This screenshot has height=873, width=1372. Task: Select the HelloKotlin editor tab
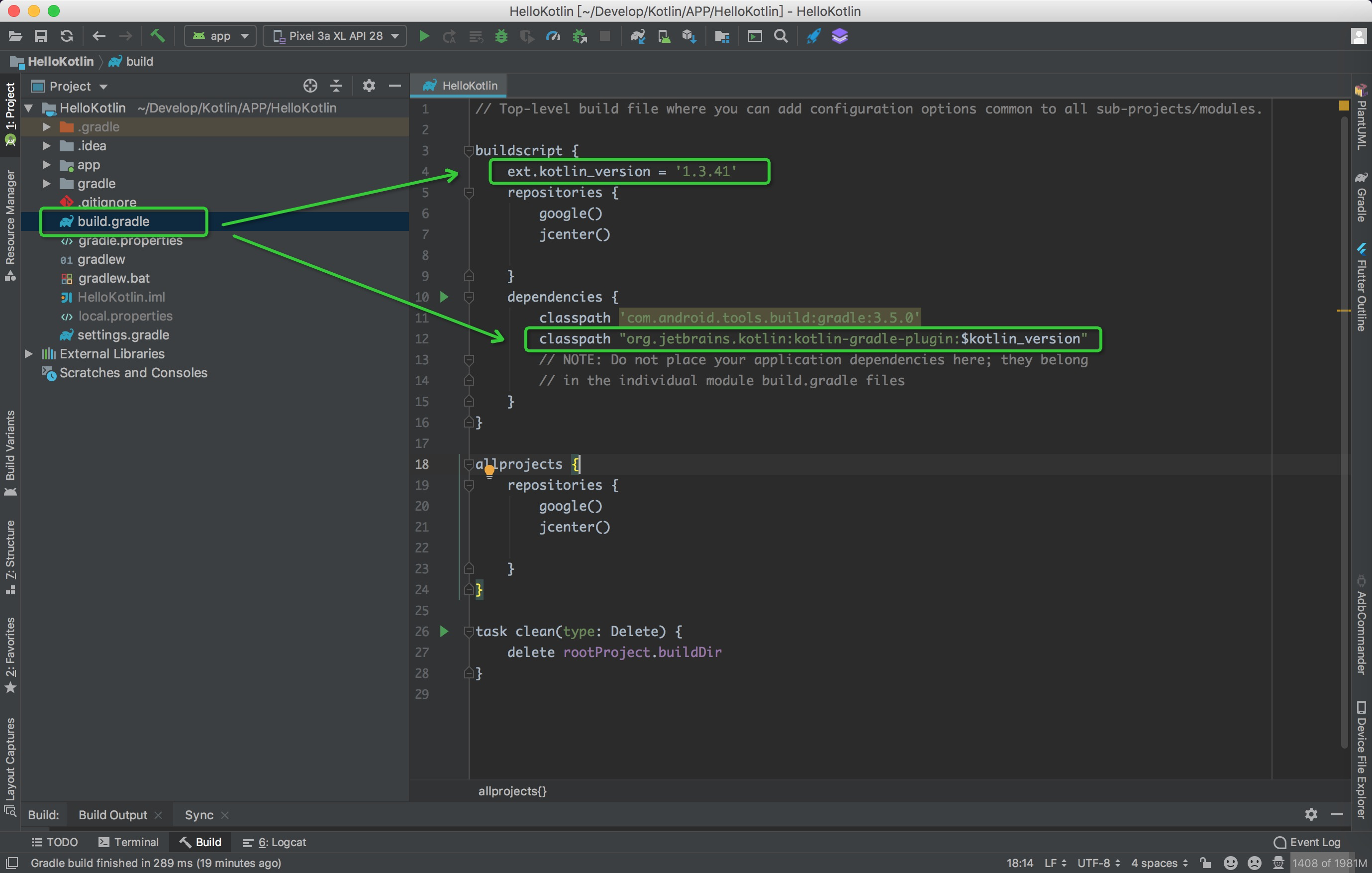[x=459, y=86]
